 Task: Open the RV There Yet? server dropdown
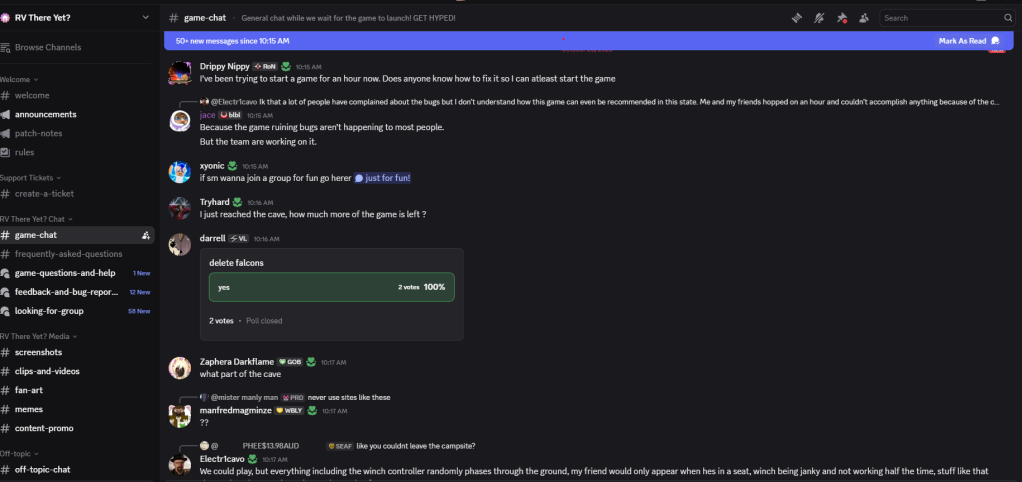pyautogui.click(x=77, y=17)
